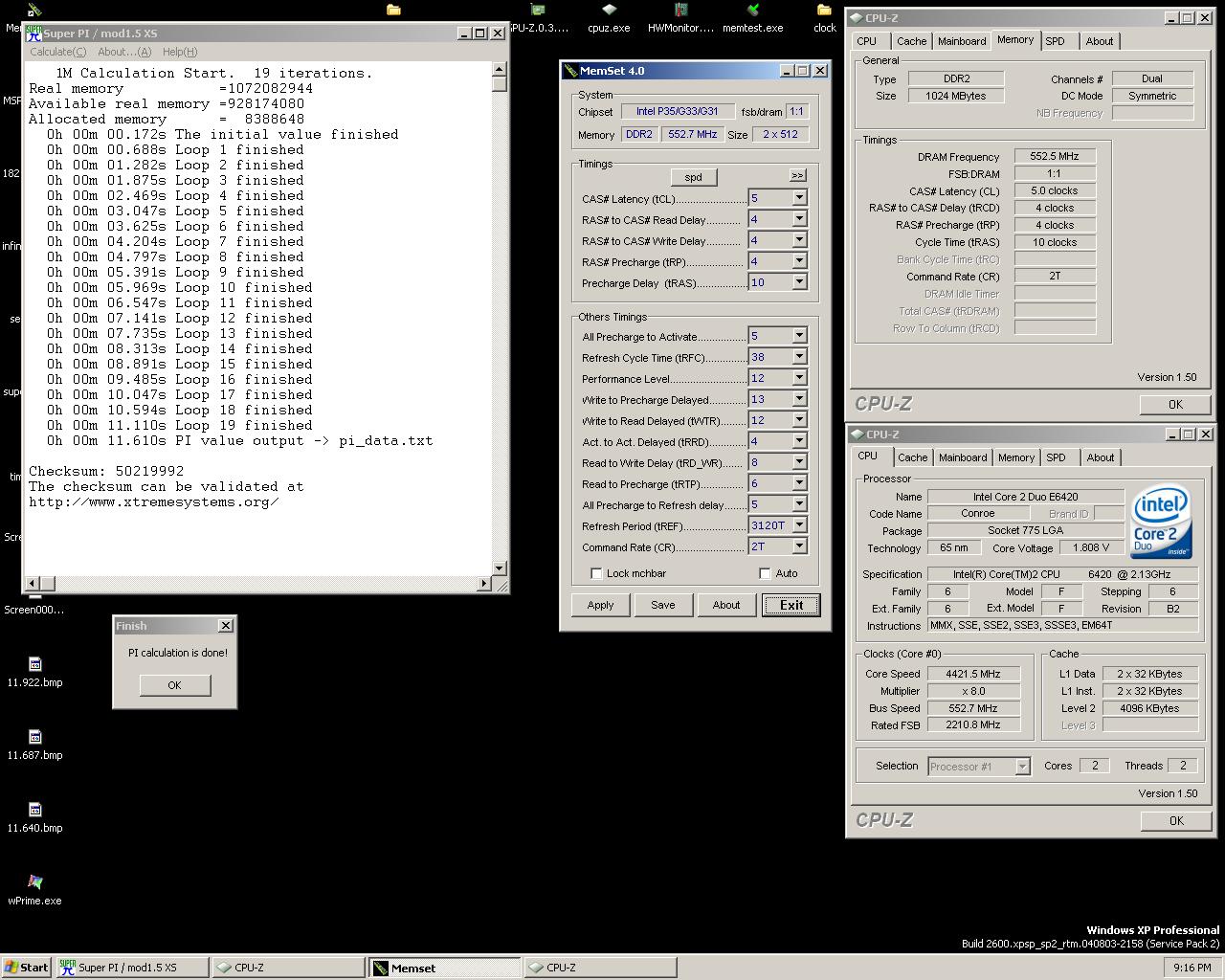1225x980 pixels.
Task: Open the Calculate menu in Super PI
Action: 57,52
